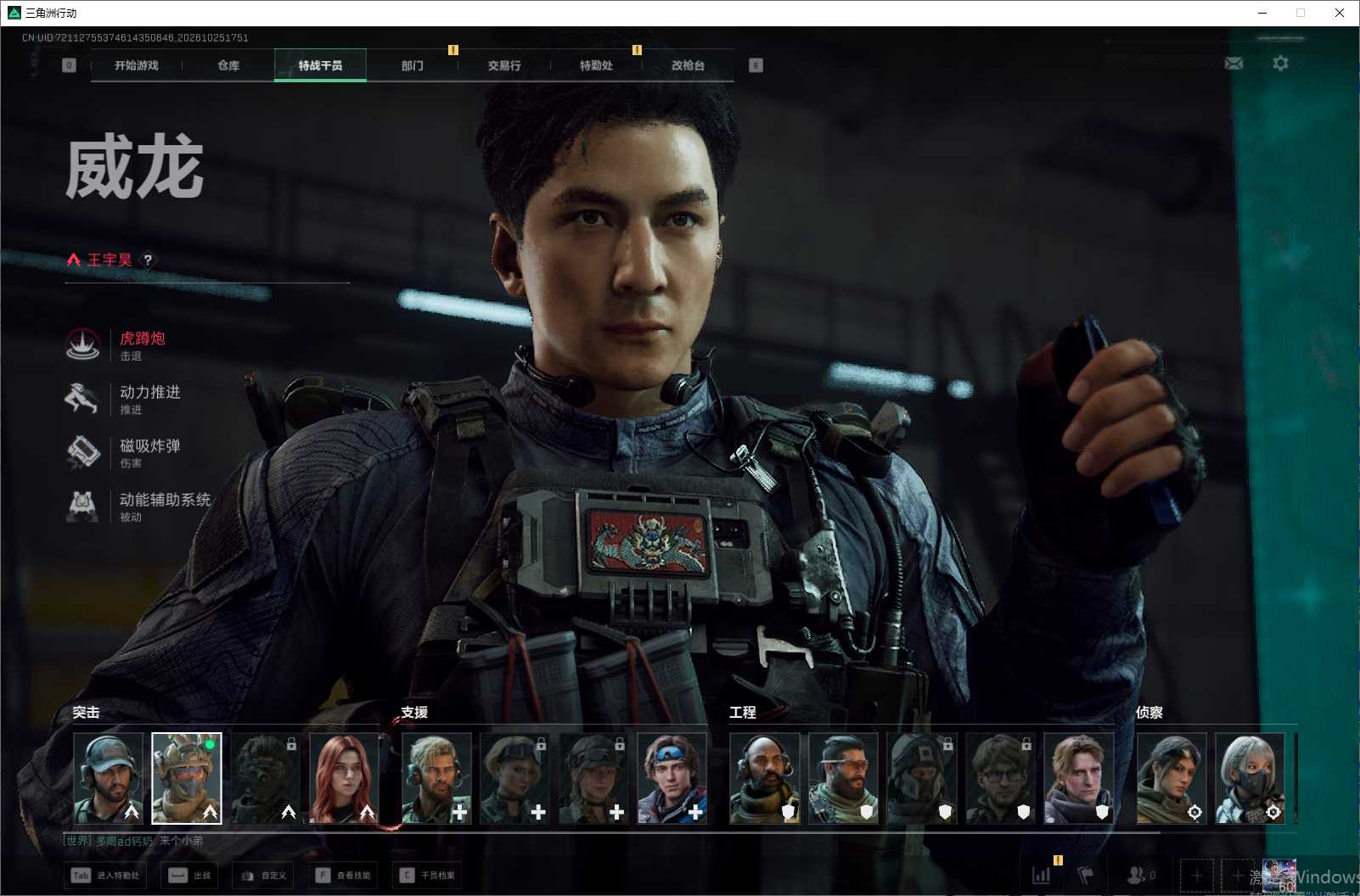Pick the first assault operator with cap

pos(109,779)
